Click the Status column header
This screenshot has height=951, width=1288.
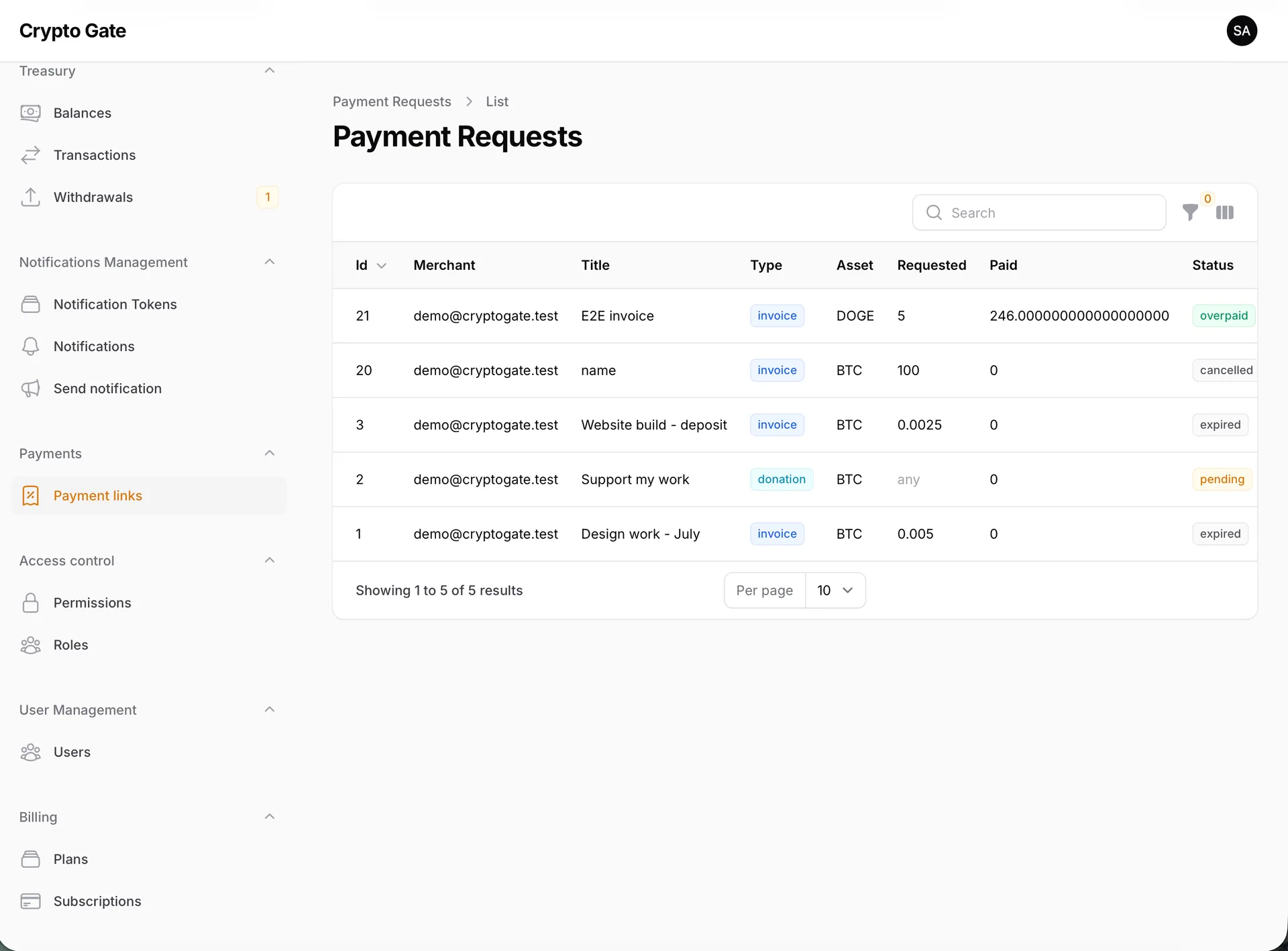tap(1213, 265)
